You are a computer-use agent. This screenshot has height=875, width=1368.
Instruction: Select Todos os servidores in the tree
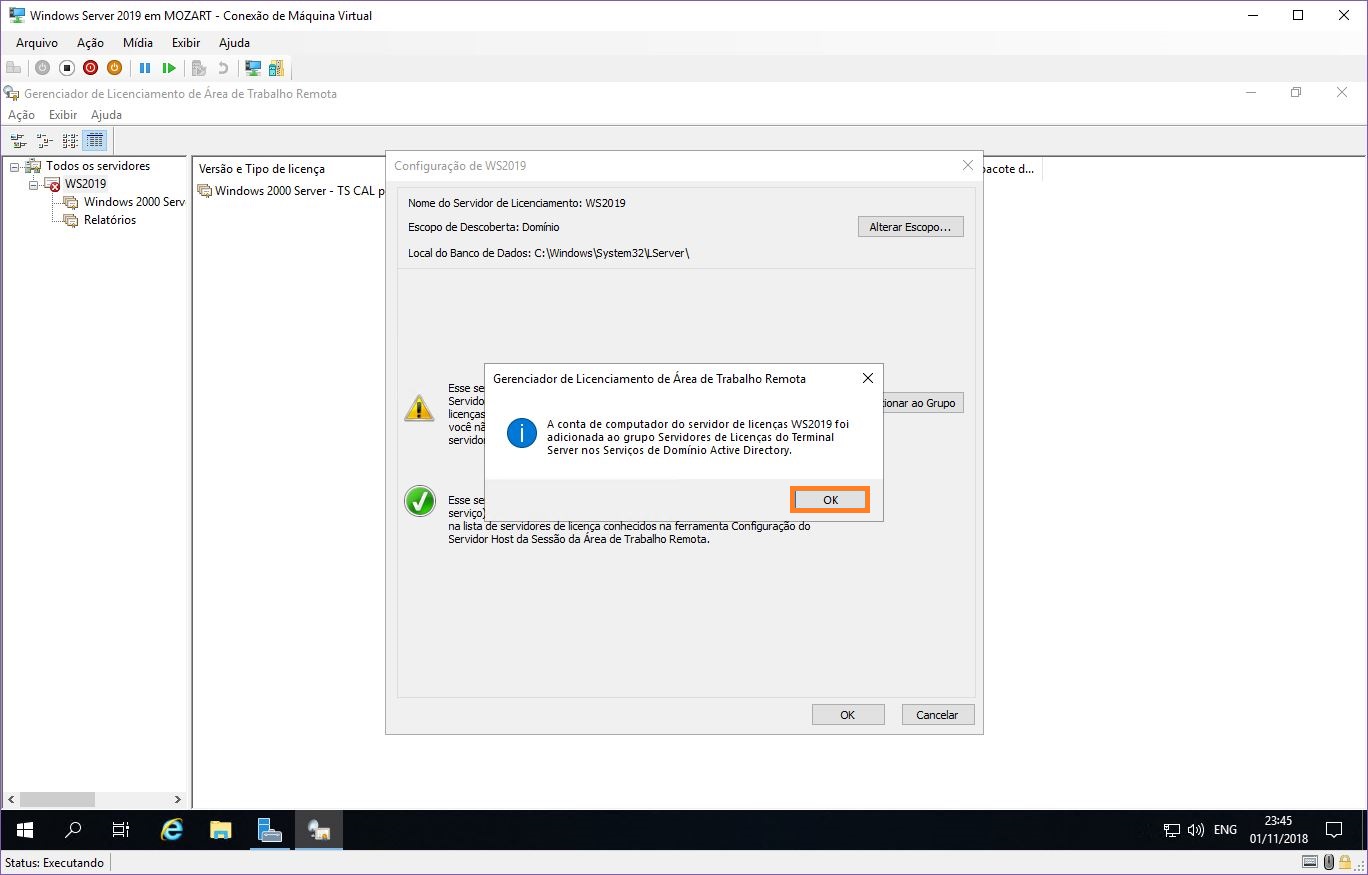tap(98, 166)
